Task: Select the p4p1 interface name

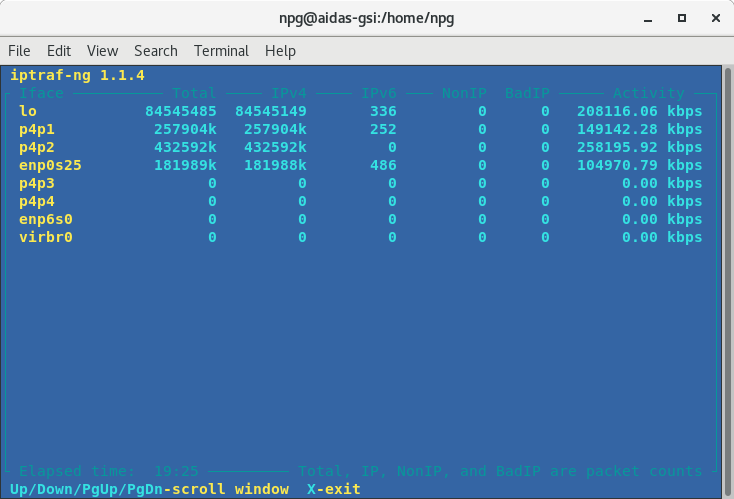Action: [x=37, y=129]
